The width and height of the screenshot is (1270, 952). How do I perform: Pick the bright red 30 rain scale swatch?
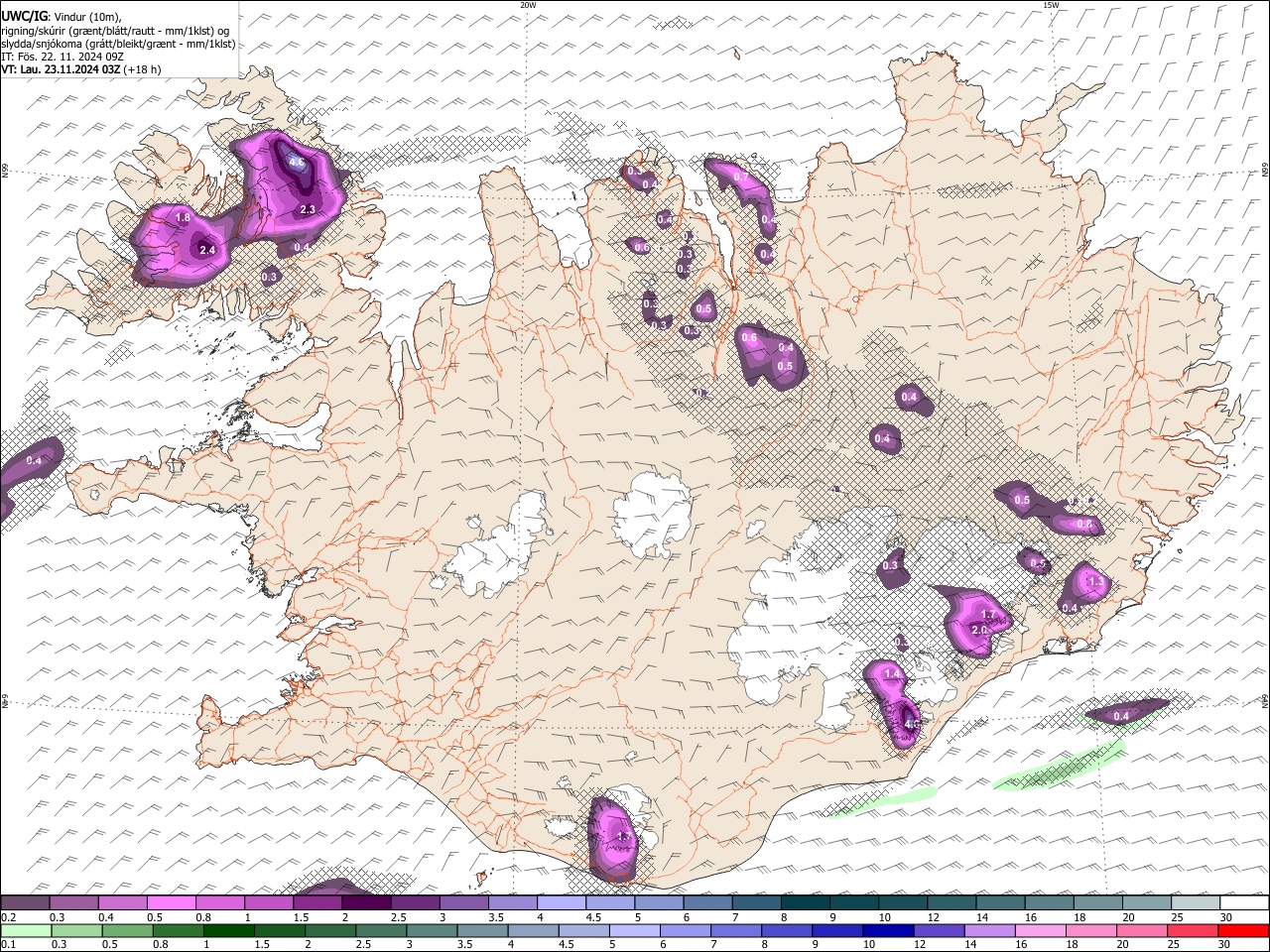click(x=1244, y=930)
